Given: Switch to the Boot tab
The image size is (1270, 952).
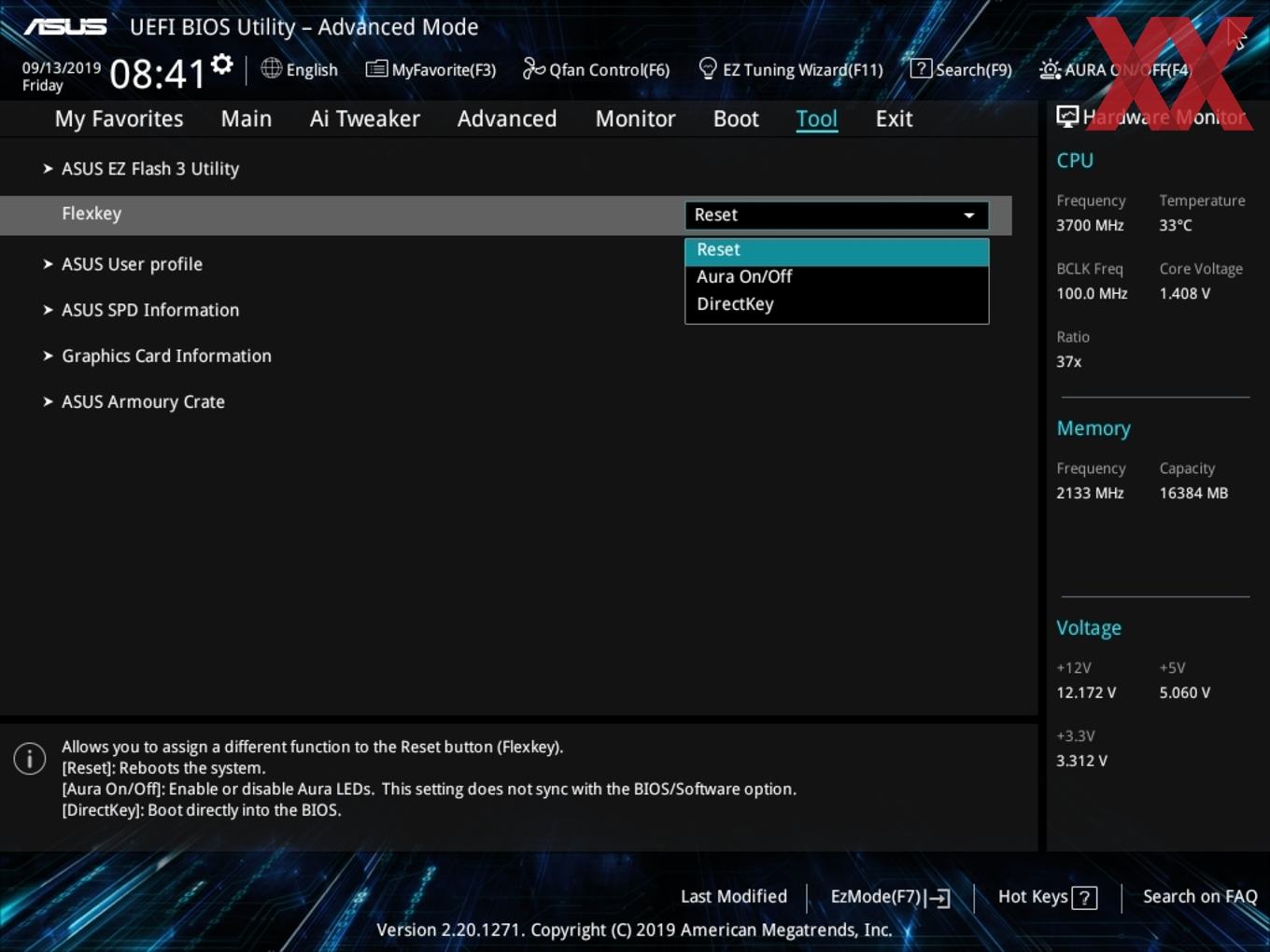Looking at the screenshot, I should pyautogui.click(x=736, y=119).
